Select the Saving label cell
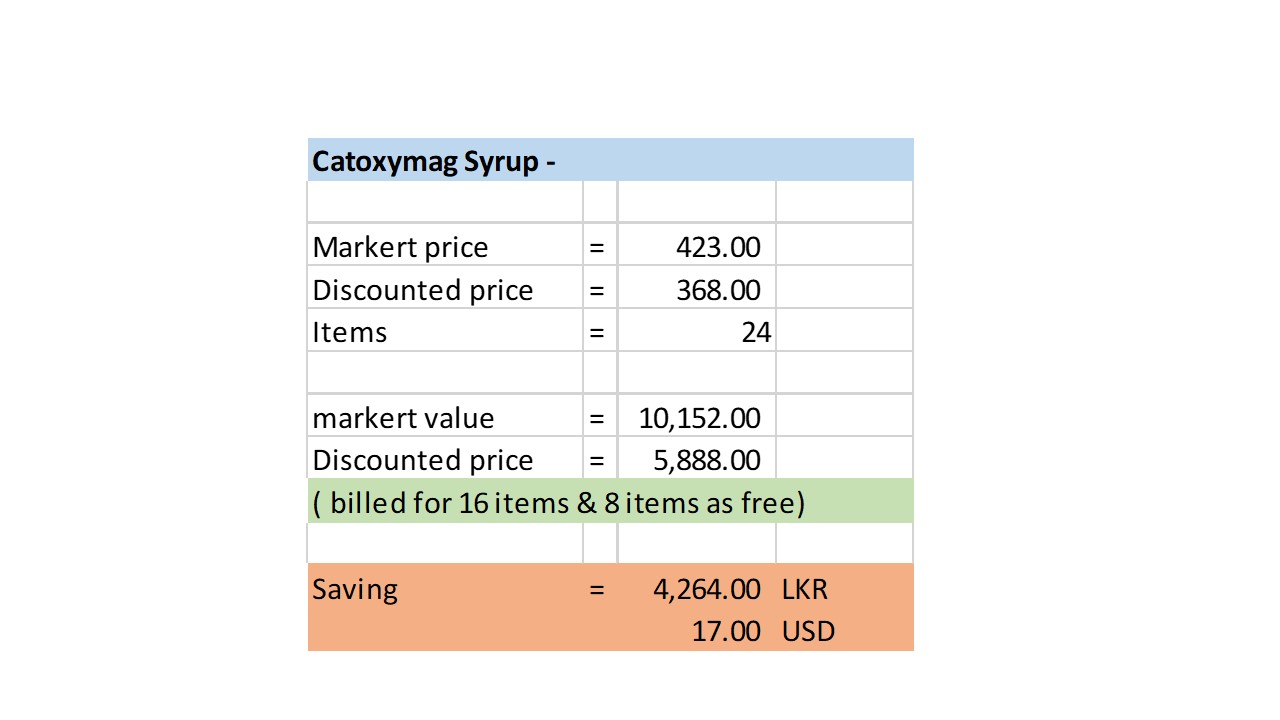The height and width of the screenshot is (720, 1280). [x=445, y=589]
